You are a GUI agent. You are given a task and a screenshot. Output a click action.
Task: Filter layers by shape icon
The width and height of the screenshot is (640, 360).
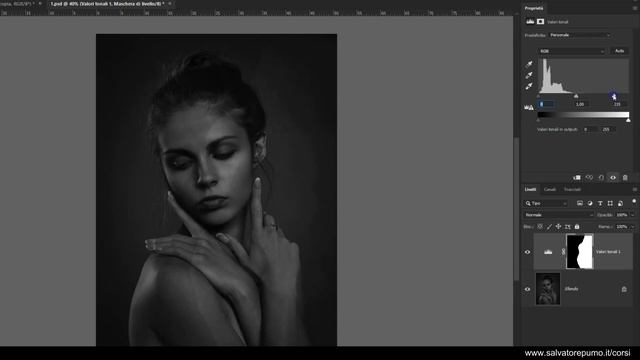pos(610,203)
